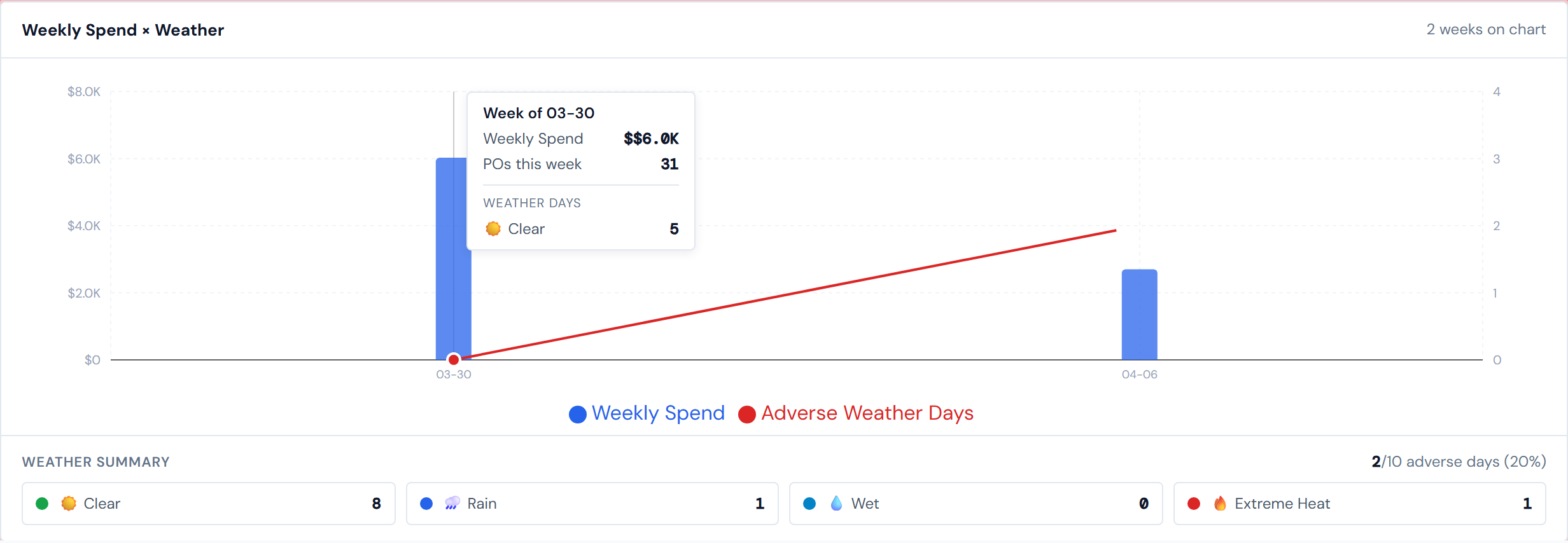1568x543 pixels.
Task: Toggle the Adverse Weather Days legend entry
Action: (855, 413)
